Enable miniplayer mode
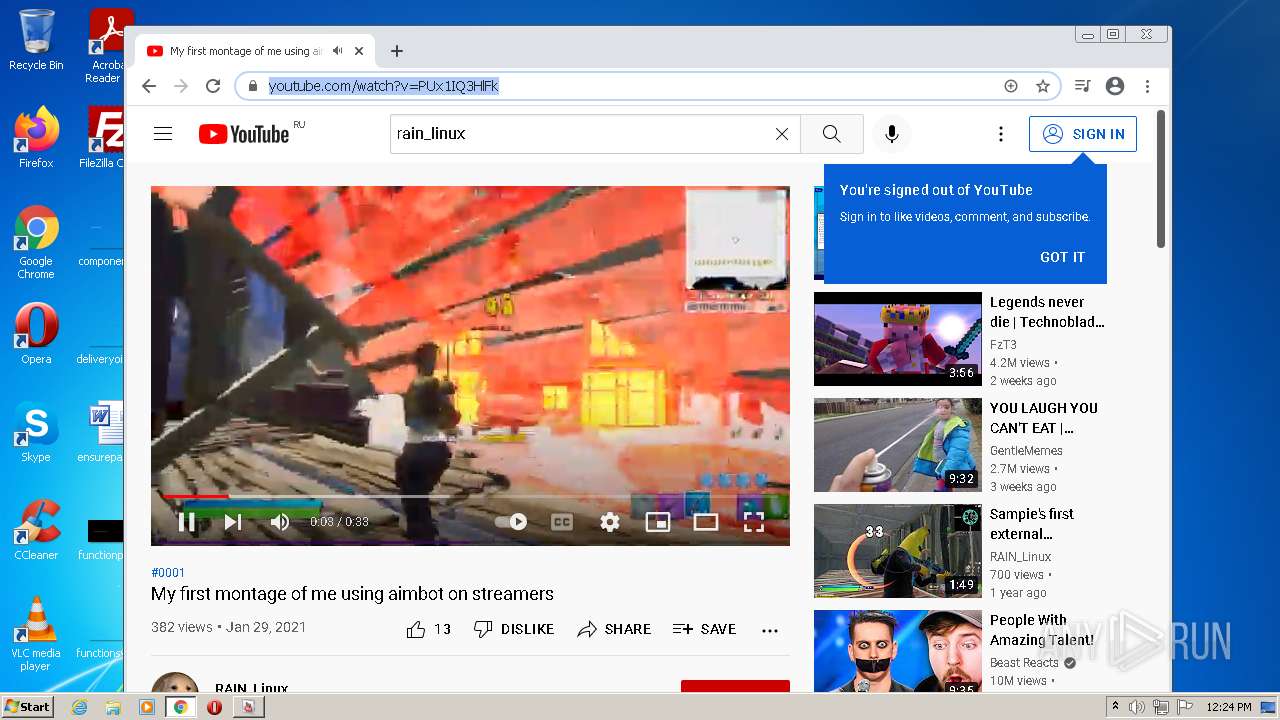 (x=658, y=521)
